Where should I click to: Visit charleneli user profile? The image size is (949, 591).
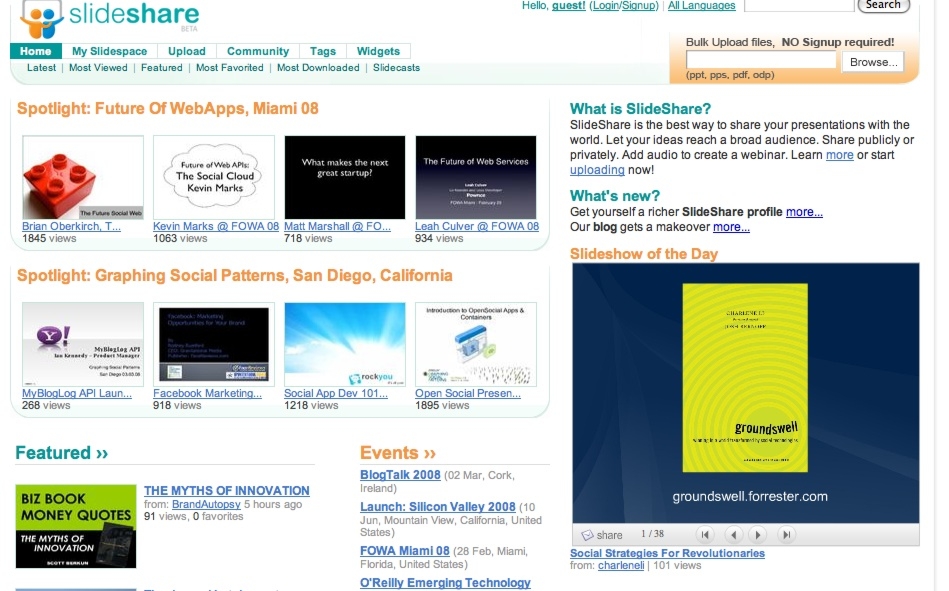(x=621, y=566)
